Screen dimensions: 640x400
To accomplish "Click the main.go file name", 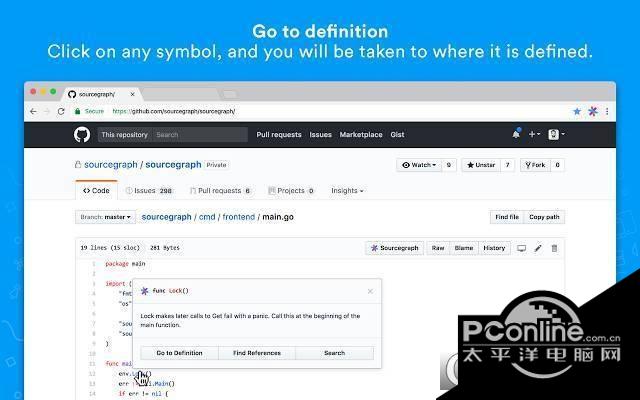I will tap(278, 217).
